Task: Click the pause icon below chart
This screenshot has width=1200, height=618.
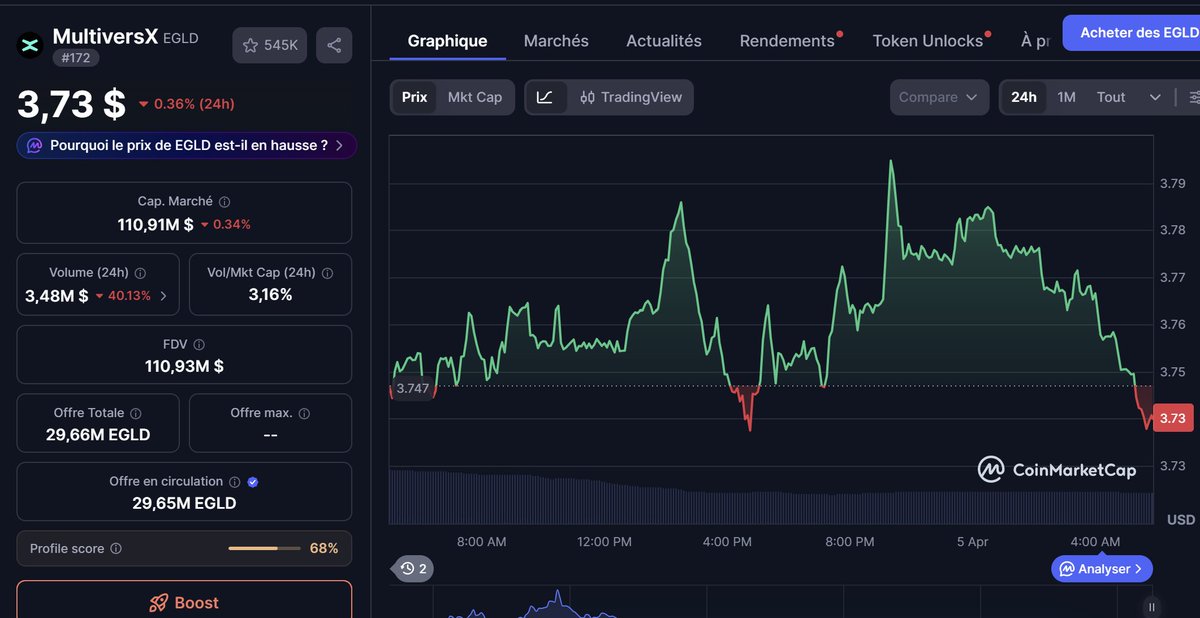Action: 1152,606
